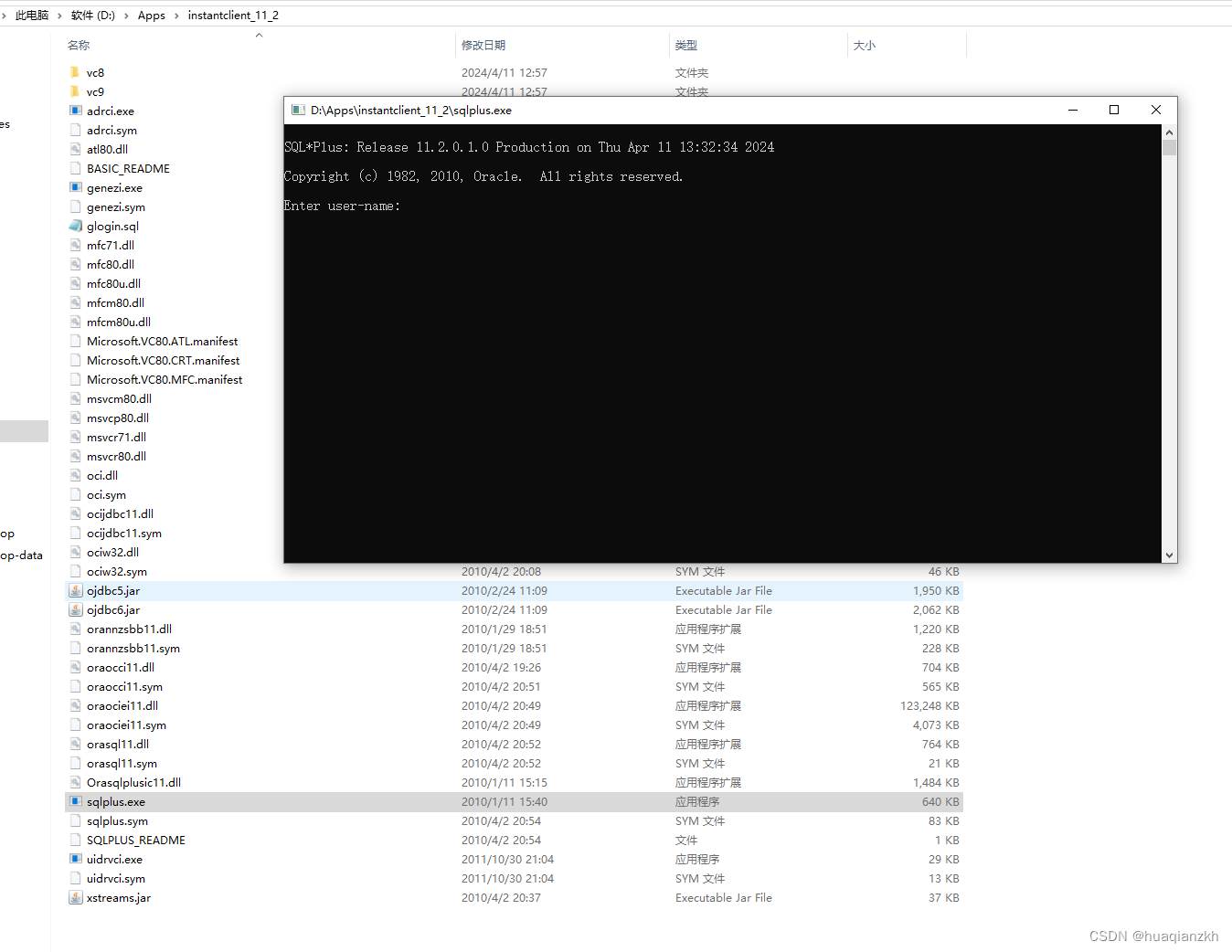
Task: Click the console scrollbar down arrow
Action: pyautogui.click(x=1168, y=555)
